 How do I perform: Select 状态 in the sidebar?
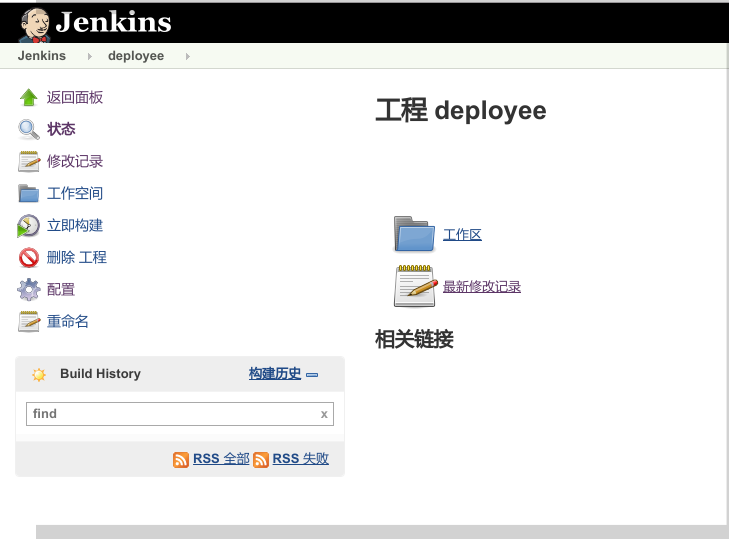[x=61, y=129]
